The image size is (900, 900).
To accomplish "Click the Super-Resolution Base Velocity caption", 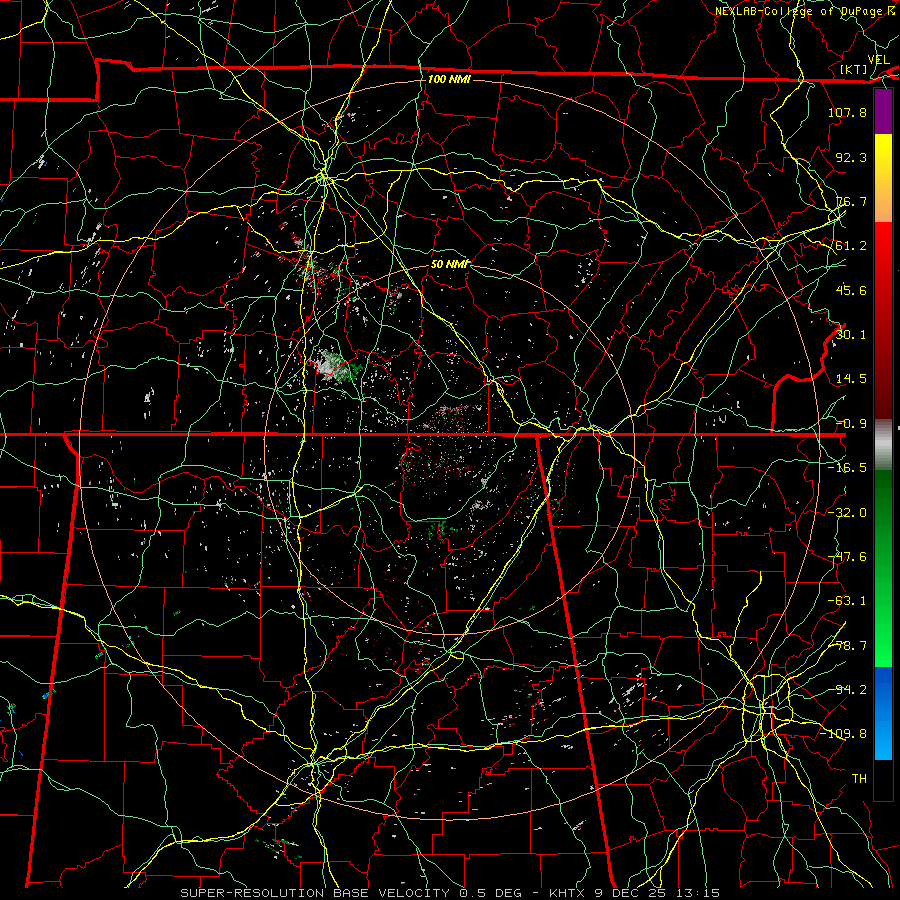I will 449,893.
